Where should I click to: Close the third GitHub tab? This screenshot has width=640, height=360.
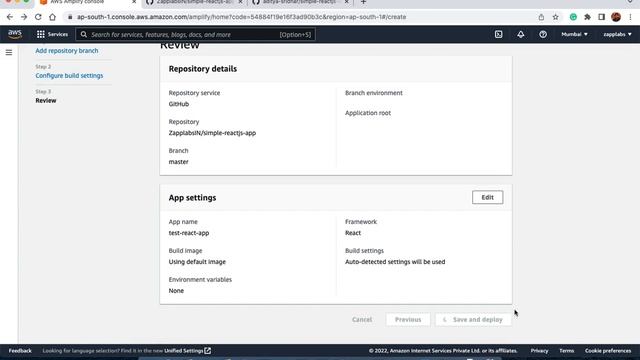click(x=347, y=2)
